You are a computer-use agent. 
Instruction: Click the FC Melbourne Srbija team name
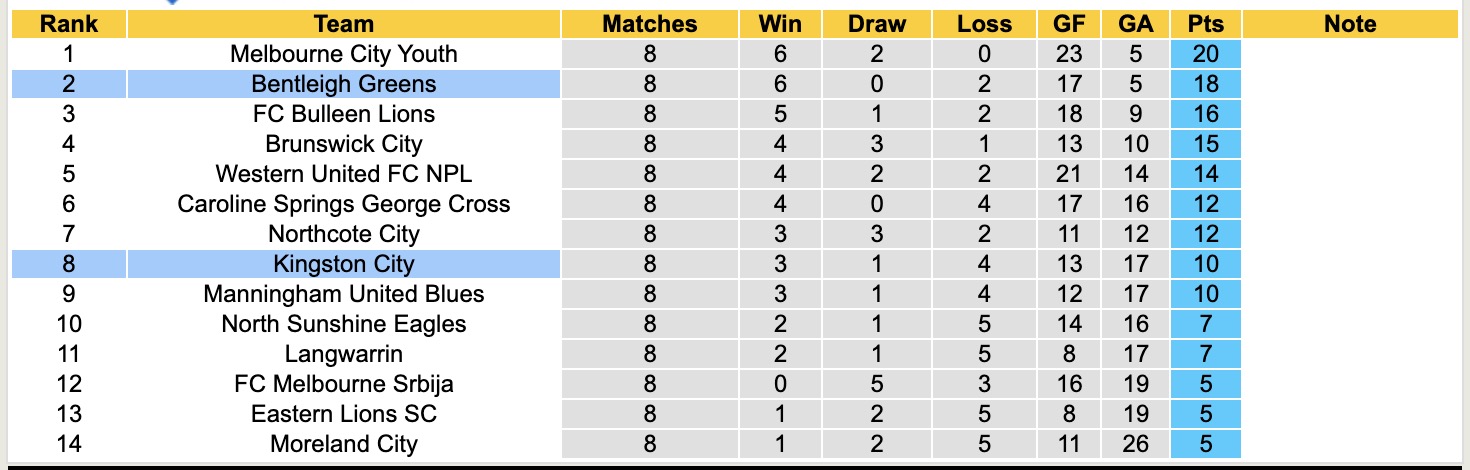(343, 384)
